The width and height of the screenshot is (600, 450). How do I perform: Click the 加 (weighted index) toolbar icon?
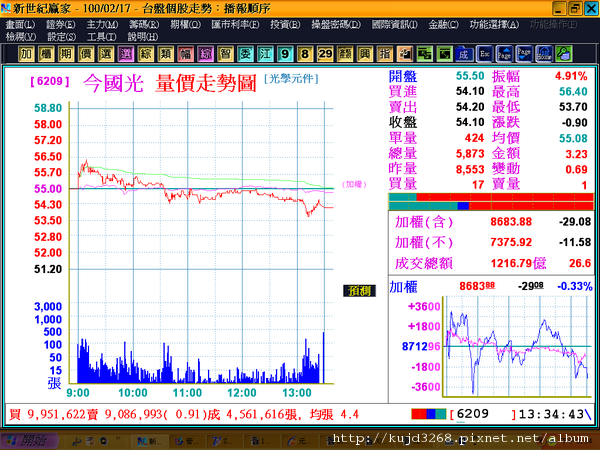(x=26, y=54)
